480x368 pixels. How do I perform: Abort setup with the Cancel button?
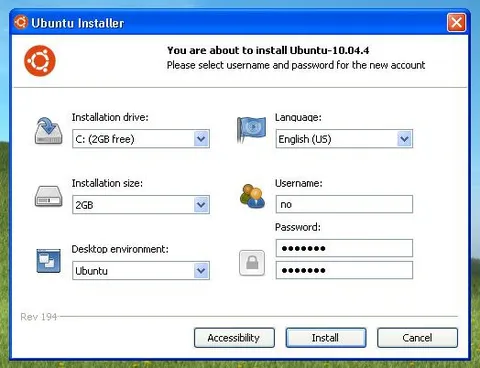pyautogui.click(x=417, y=338)
